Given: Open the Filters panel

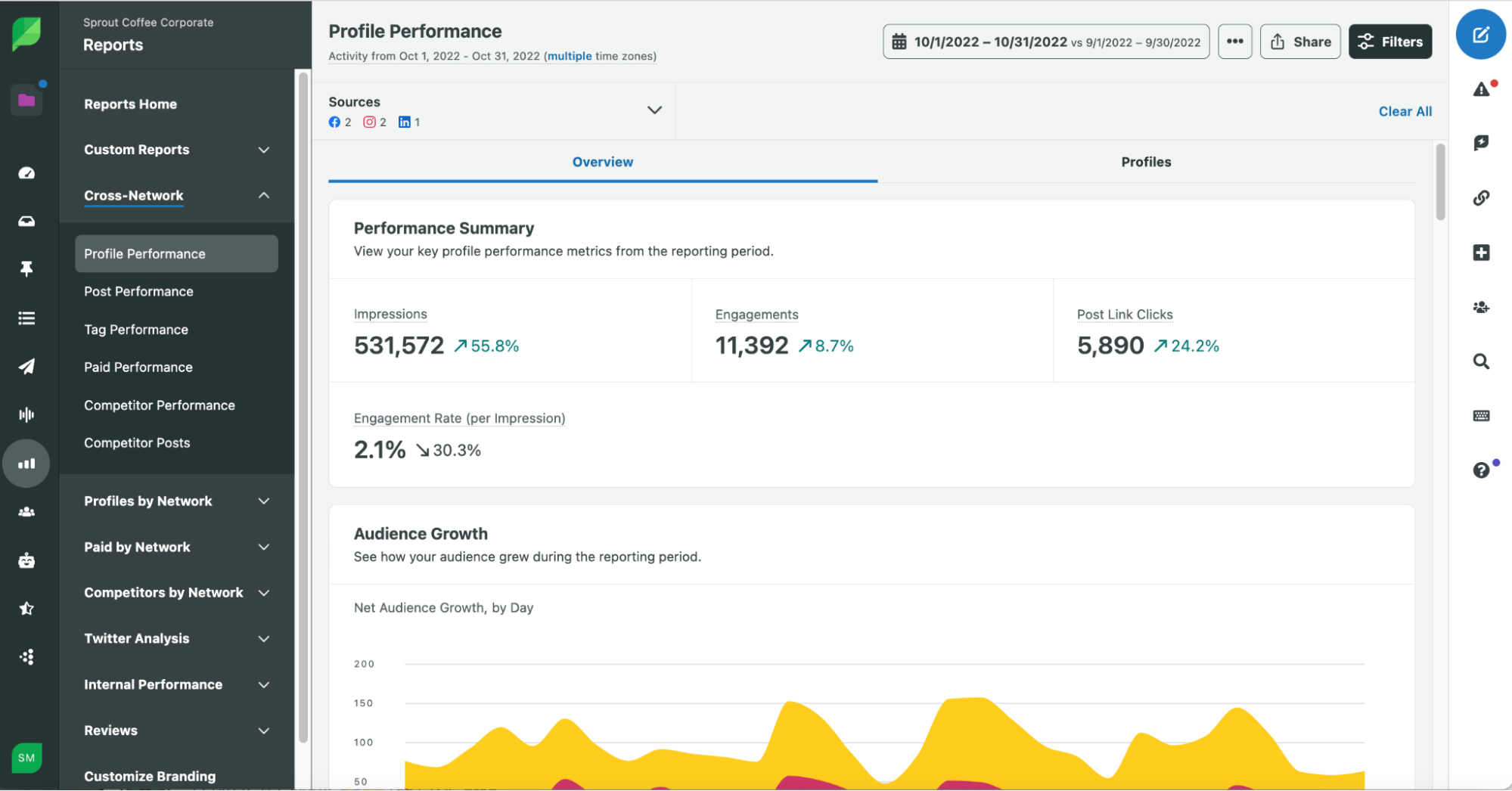Looking at the screenshot, I should (x=1390, y=42).
